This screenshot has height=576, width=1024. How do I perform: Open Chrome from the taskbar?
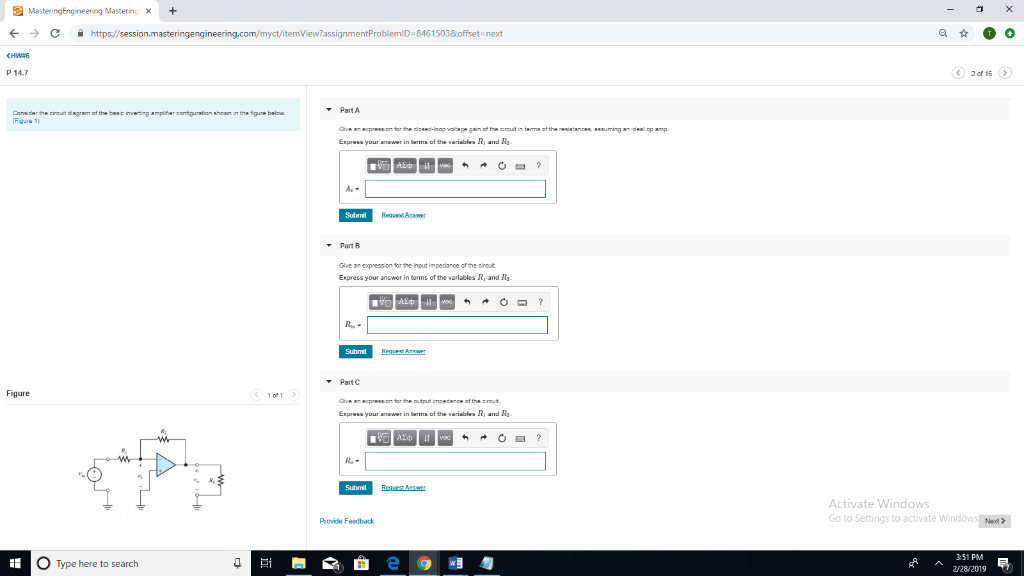(x=423, y=563)
